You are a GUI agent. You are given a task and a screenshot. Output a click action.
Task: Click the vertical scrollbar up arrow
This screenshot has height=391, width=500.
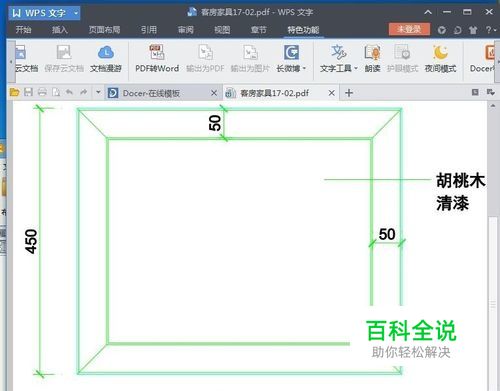(x=493, y=106)
